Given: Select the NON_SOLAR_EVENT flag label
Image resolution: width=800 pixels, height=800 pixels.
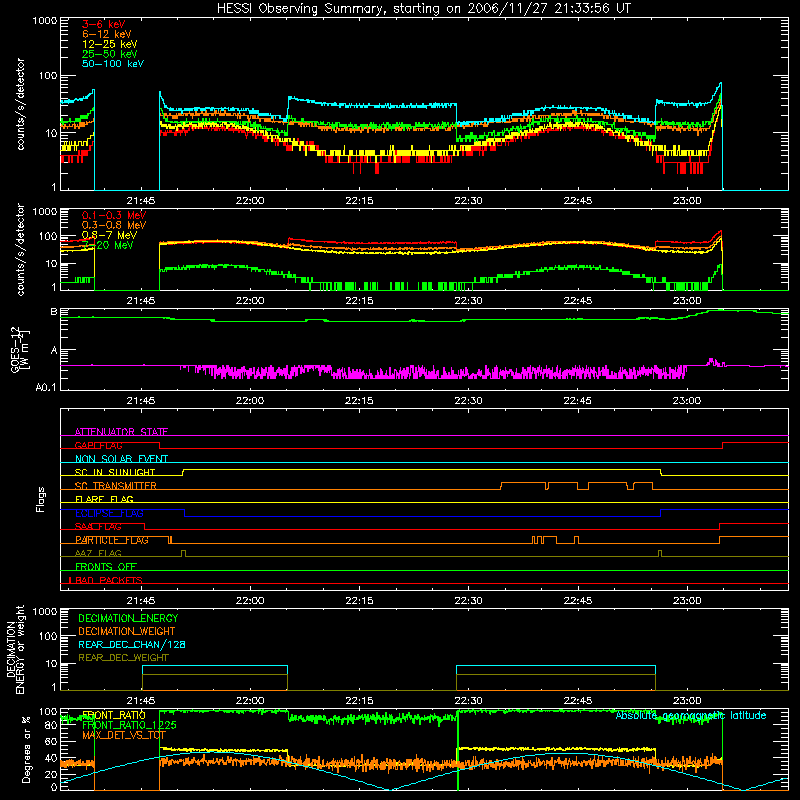Looking at the screenshot, I should coord(121,459).
